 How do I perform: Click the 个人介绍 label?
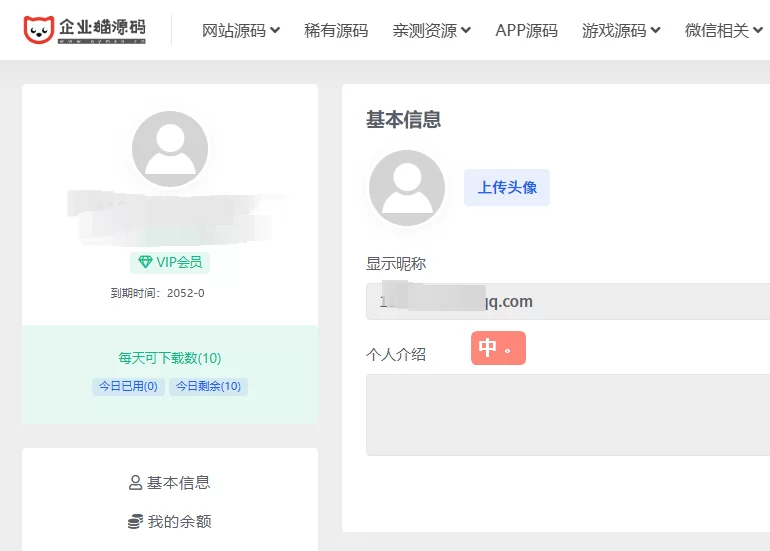(396, 355)
